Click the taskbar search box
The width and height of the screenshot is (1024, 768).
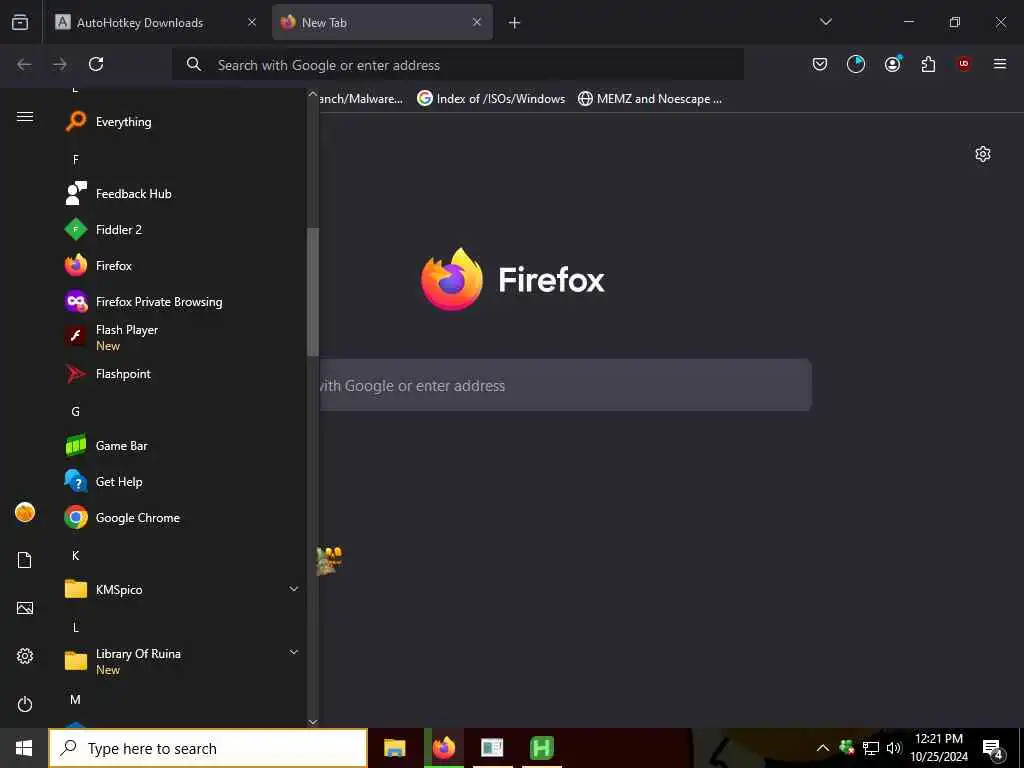(x=208, y=748)
